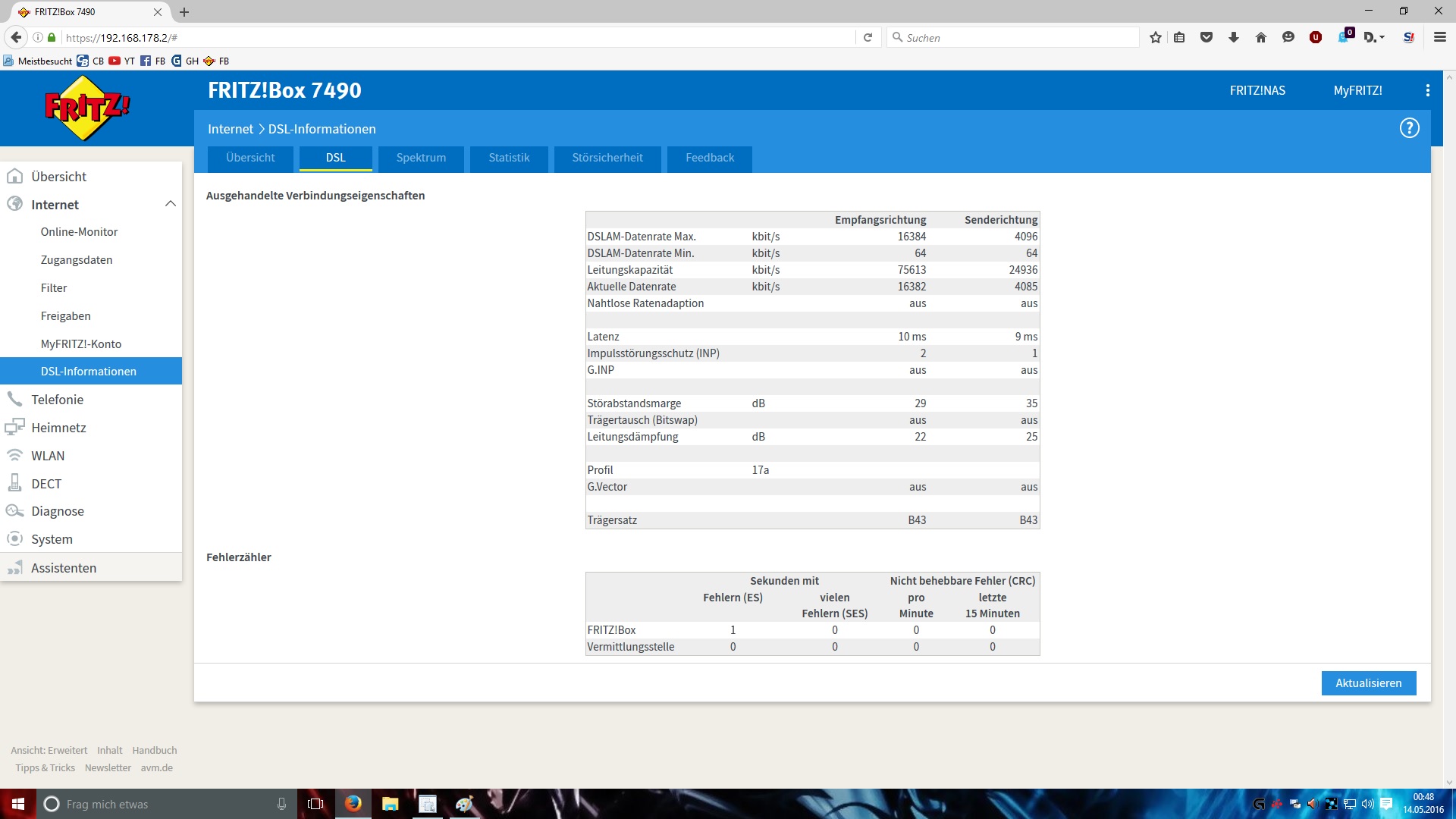Viewport: 1456px width, 819px height.
Task: Toggle the Ansicht: Erweitert view link
Action: point(49,750)
